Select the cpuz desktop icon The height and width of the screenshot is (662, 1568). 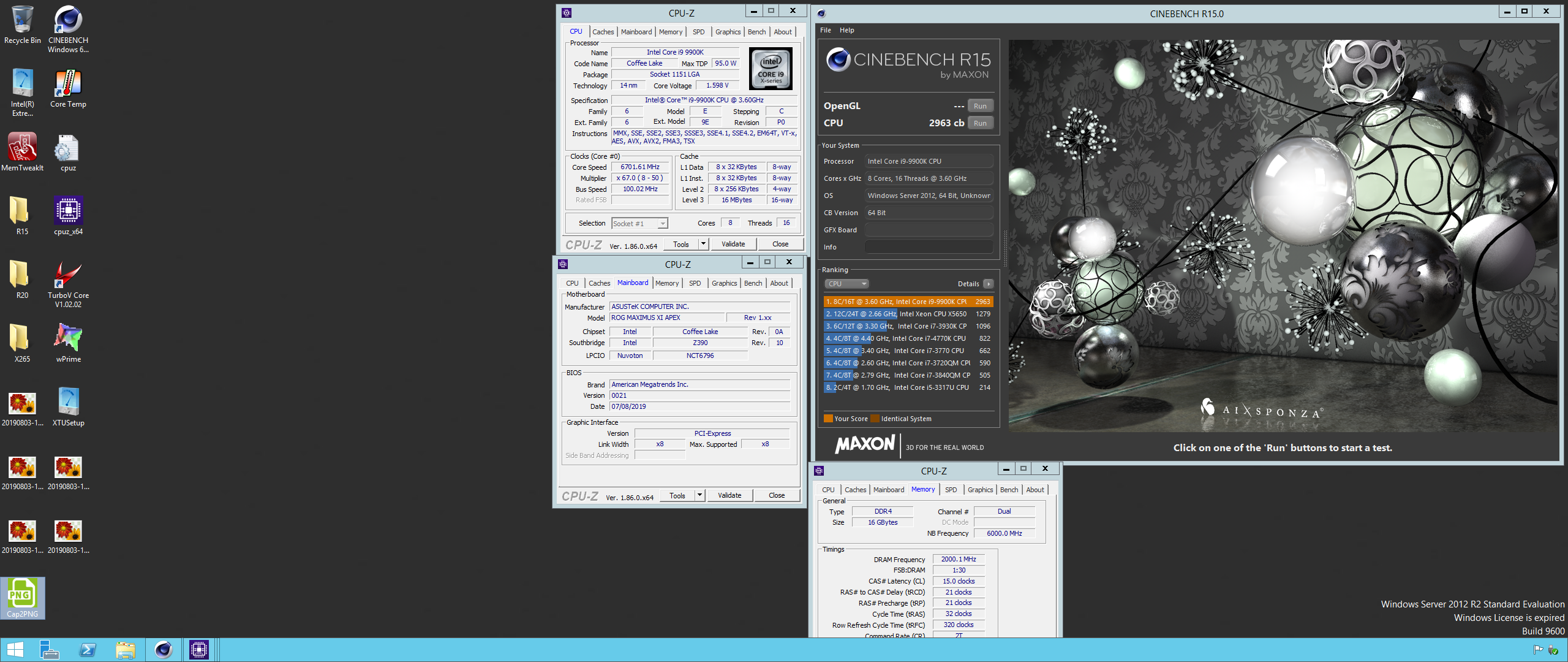pyautogui.click(x=68, y=153)
